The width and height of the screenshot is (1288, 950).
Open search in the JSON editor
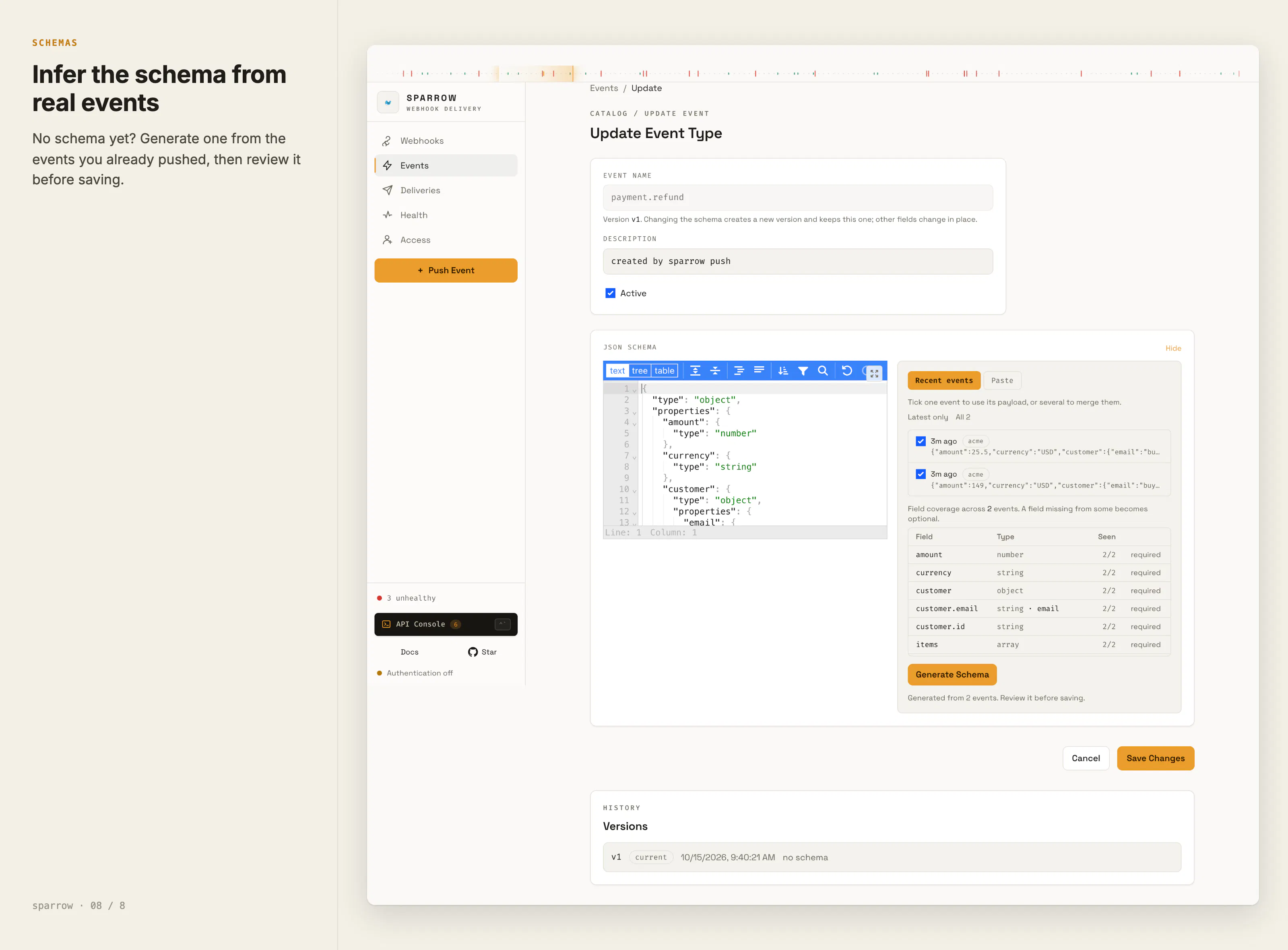(x=823, y=371)
